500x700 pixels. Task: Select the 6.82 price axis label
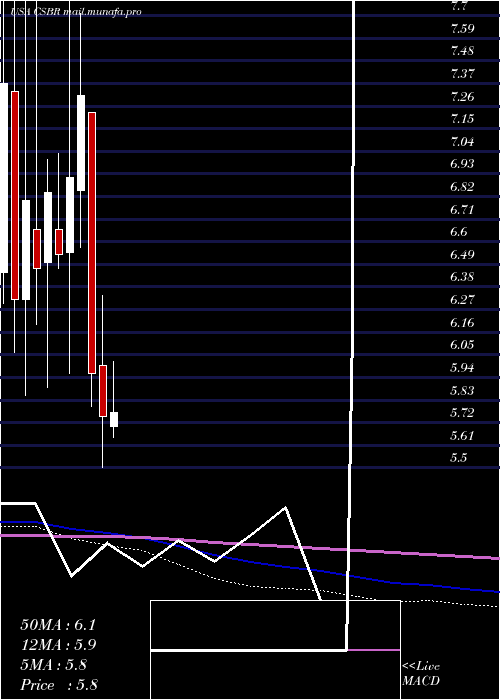tap(462, 187)
